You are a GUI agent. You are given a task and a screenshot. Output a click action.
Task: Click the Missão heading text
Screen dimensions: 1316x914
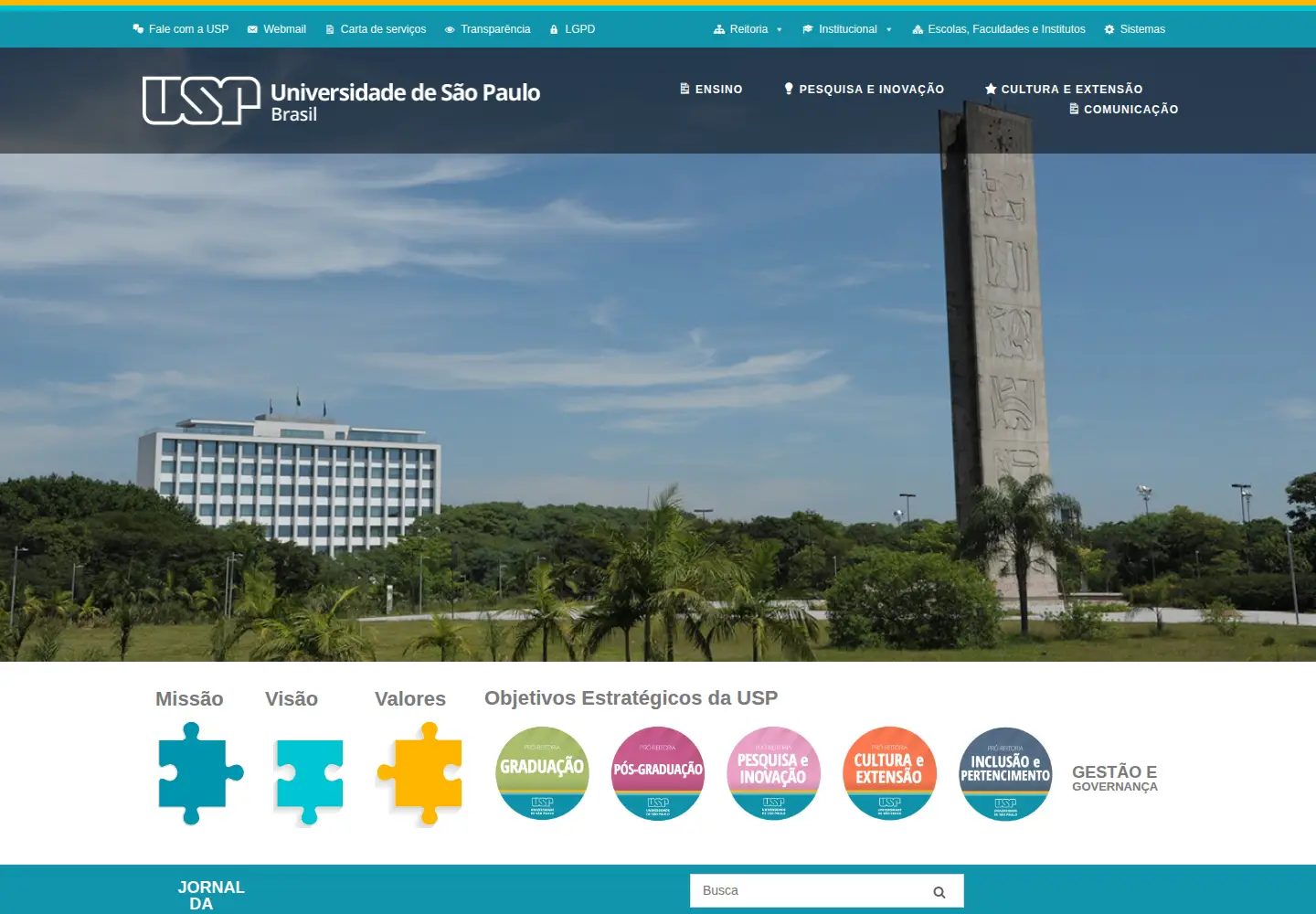tap(189, 699)
